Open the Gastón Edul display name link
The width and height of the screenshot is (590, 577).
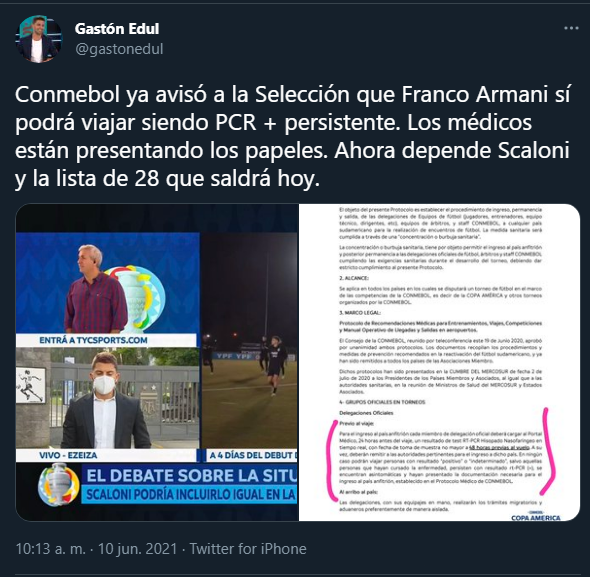point(117,29)
